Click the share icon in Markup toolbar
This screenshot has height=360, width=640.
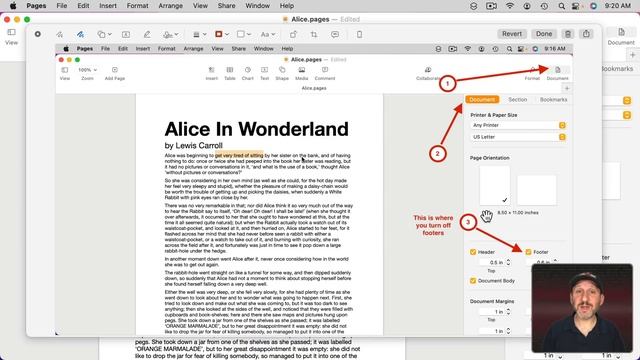point(587,34)
